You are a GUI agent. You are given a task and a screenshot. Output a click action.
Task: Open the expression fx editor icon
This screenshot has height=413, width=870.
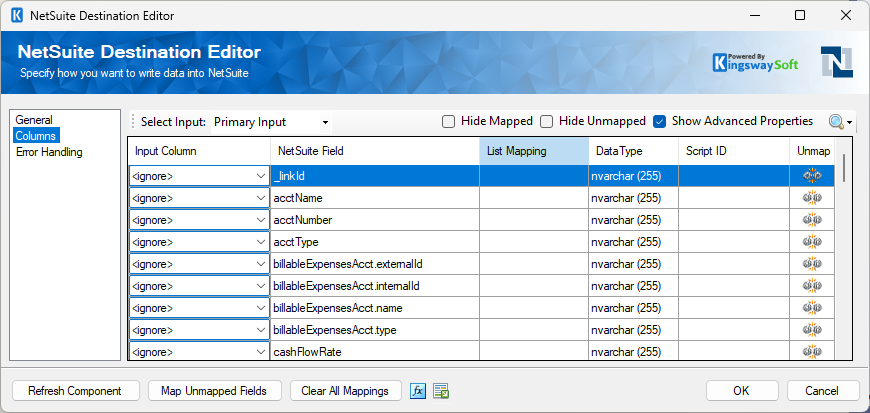418,391
